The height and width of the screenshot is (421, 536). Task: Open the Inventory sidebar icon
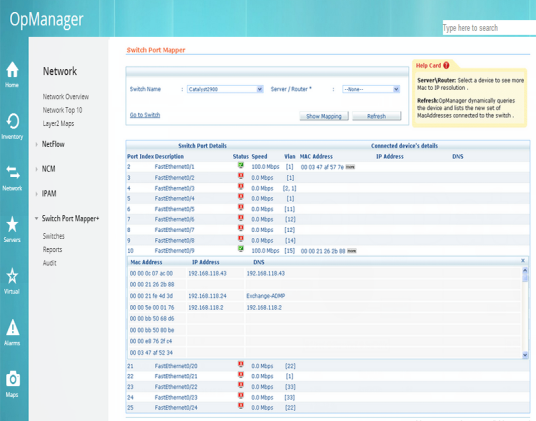click(12, 121)
